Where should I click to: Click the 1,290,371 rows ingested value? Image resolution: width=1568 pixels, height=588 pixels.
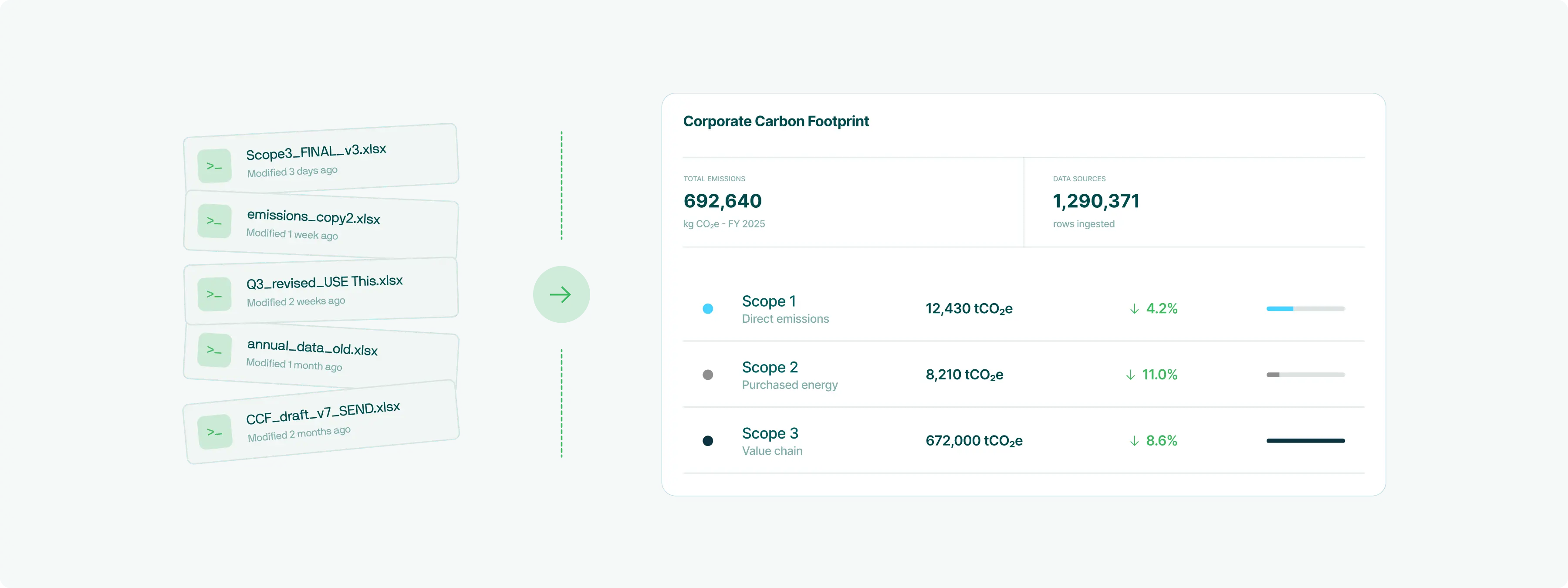pos(1096,201)
